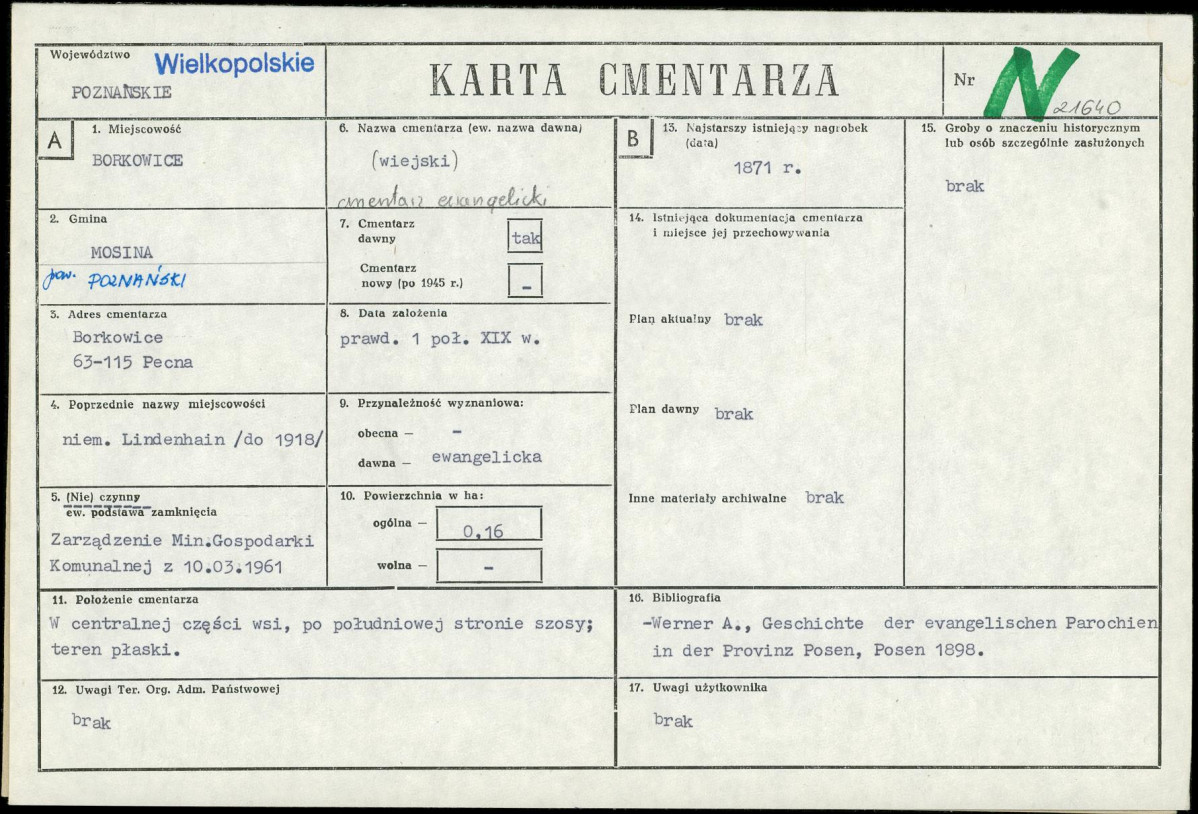This screenshot has width=1198, height=814.
Task: Click handwritten 'cmentarz ewangelicki'
Action: coord(442,198)
